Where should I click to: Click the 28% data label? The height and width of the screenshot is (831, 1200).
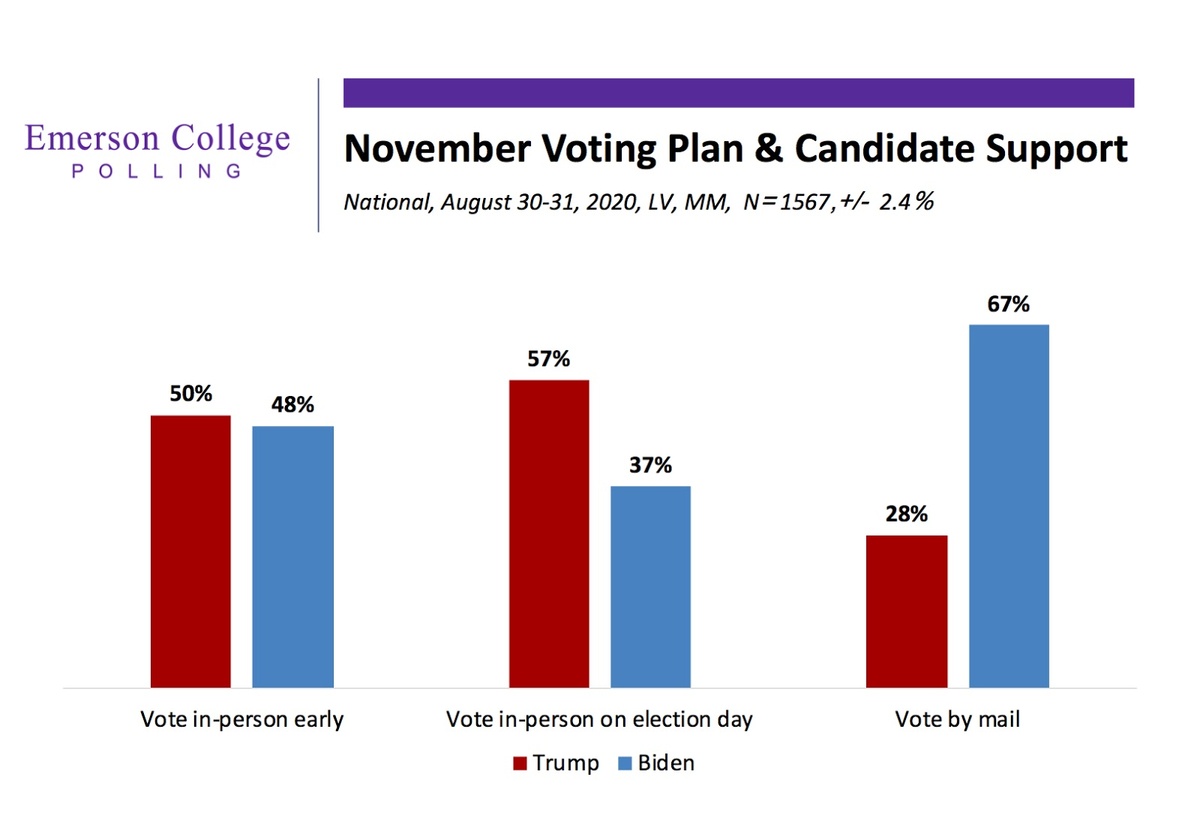click(906, 515)
